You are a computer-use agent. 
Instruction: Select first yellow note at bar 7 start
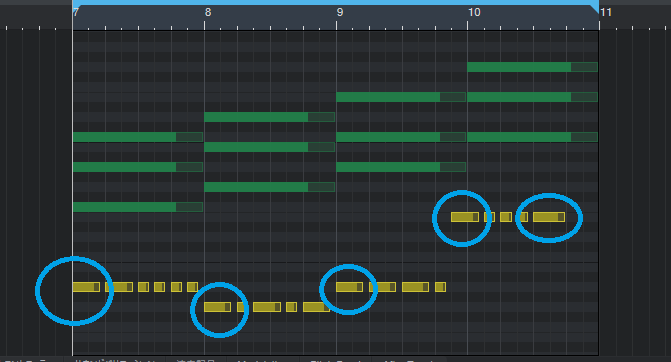point(86,287)
